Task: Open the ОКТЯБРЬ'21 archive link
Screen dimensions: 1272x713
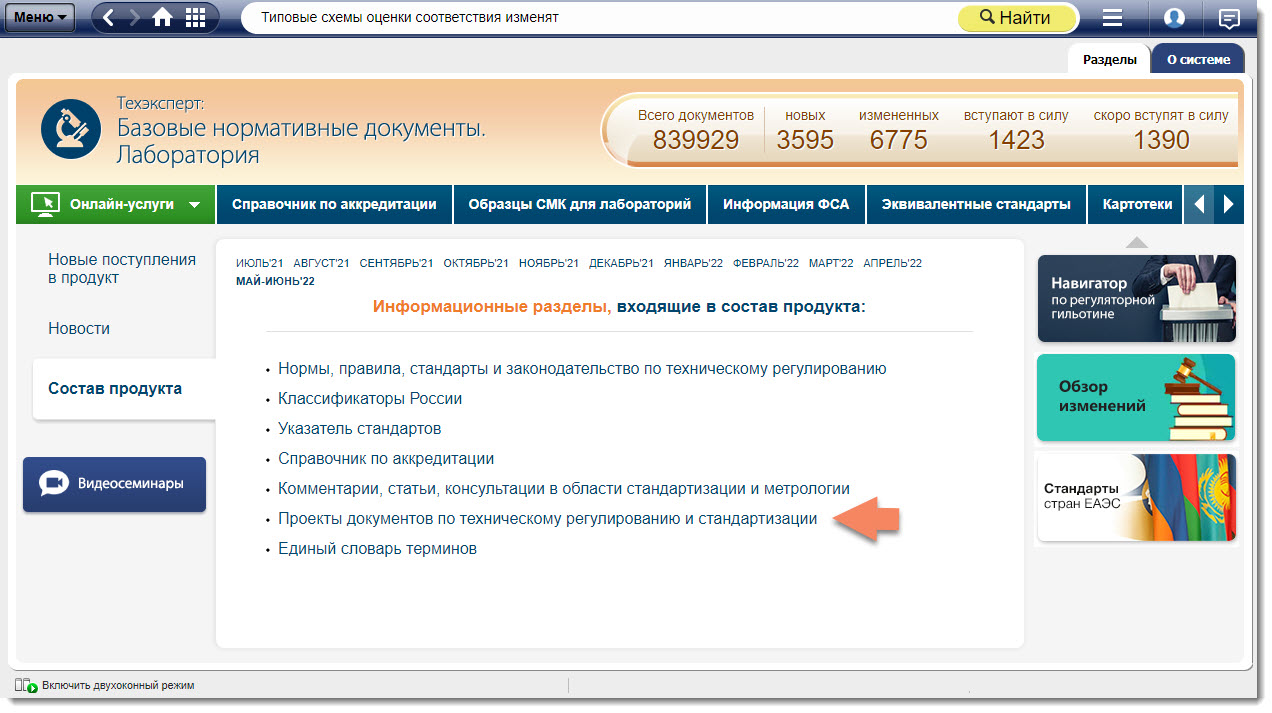Action: pos(477,263)
